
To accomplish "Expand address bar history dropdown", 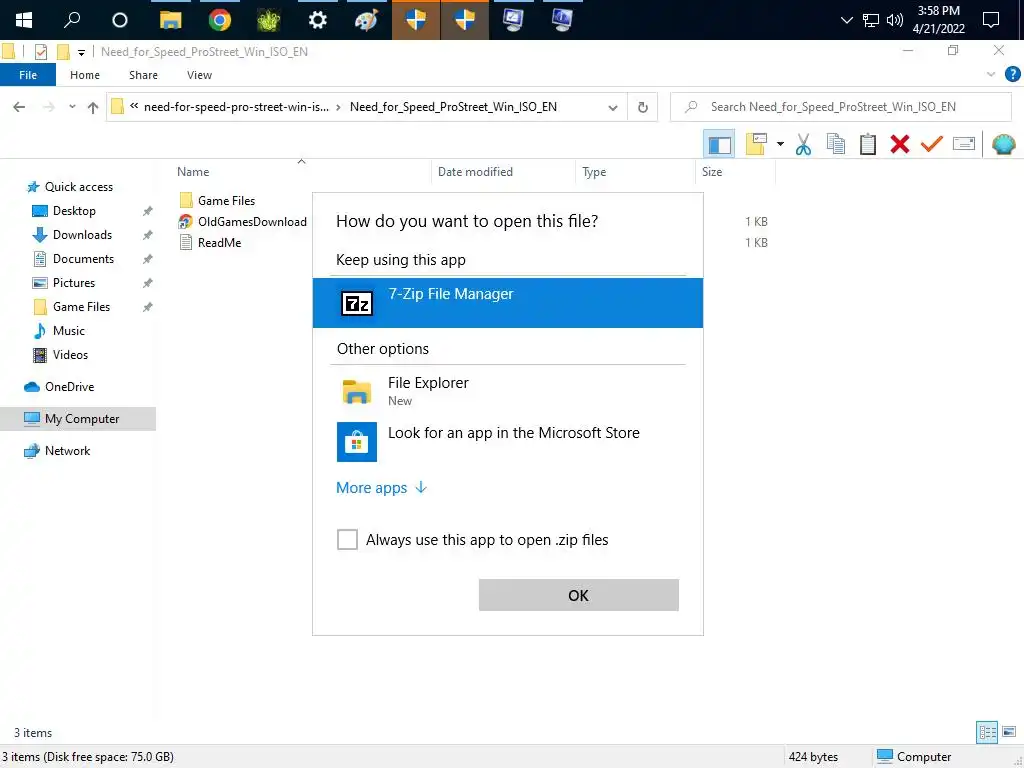I will point(613,108).
